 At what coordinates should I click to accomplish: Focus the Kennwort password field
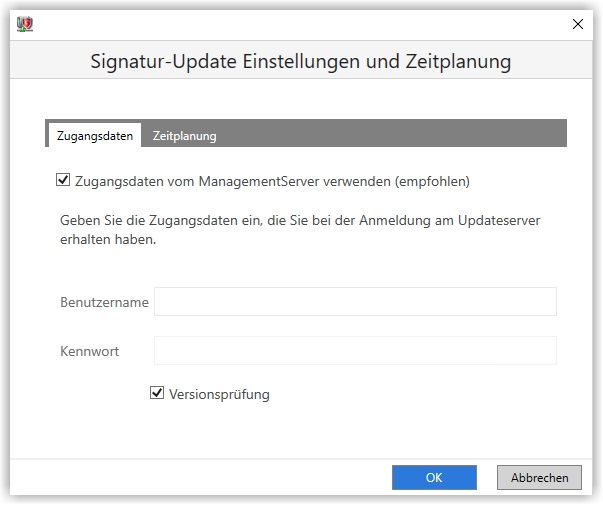click(x=355, y=350)
